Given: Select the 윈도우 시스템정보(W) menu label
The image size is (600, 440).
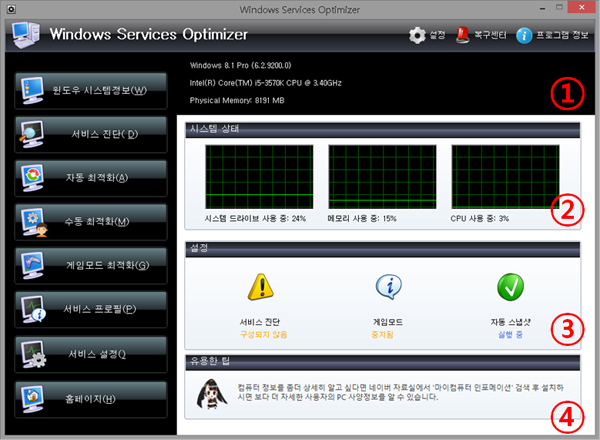Looking at the screenshot, I should pos(99,90).
